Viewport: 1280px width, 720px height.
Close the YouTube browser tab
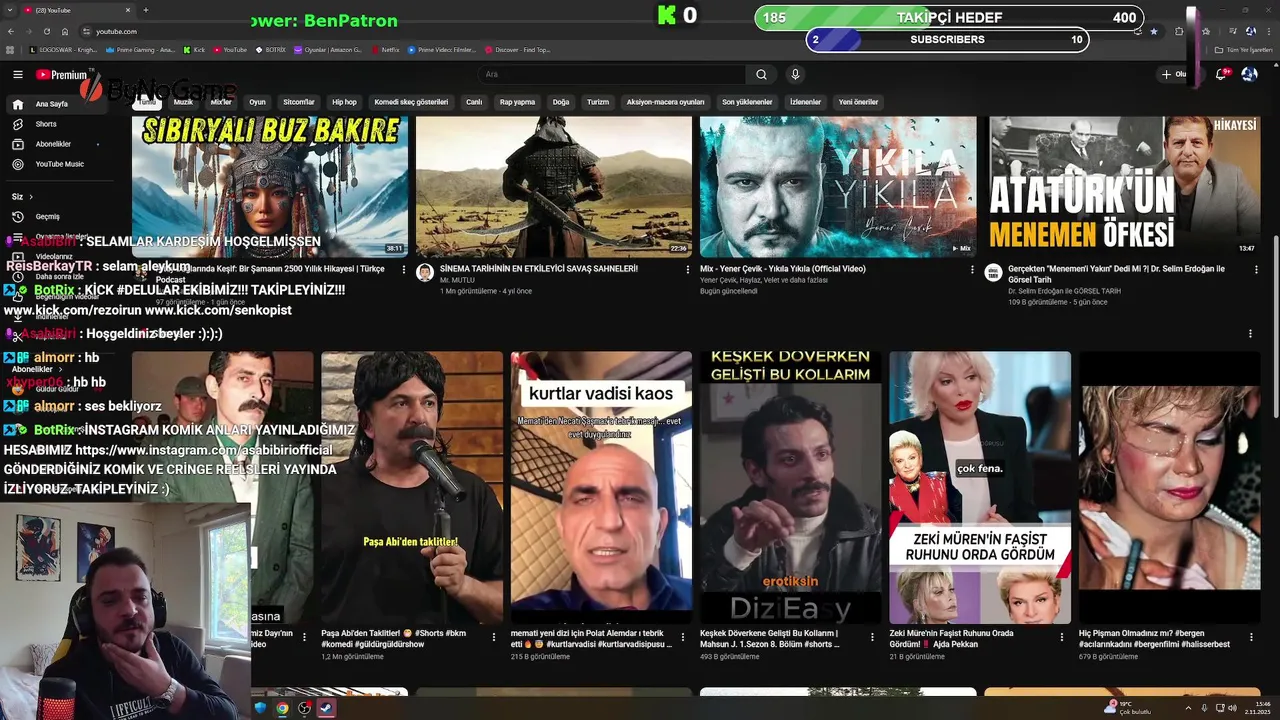(129, 10)
